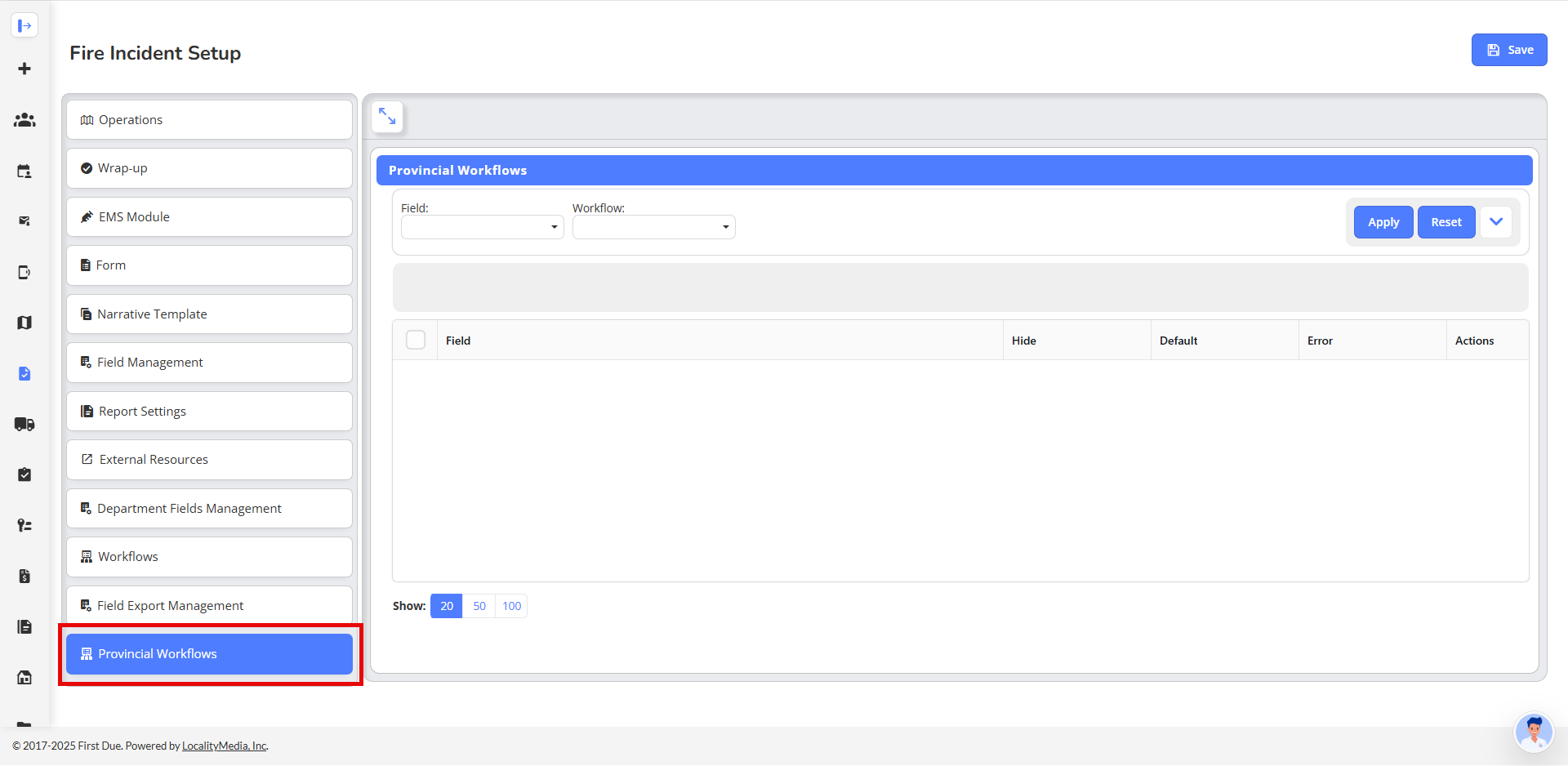Open the key list sidebar icon

coord(24,525)
